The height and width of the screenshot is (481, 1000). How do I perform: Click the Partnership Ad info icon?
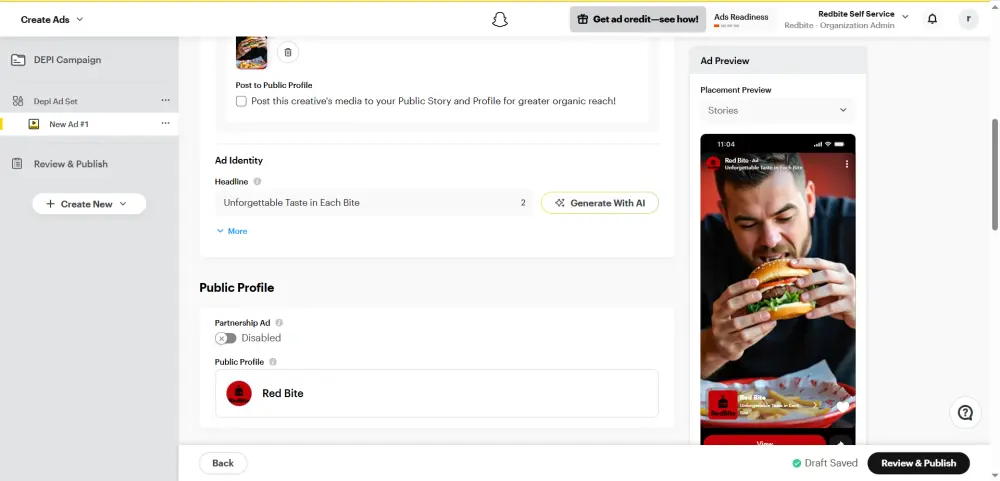279,323
